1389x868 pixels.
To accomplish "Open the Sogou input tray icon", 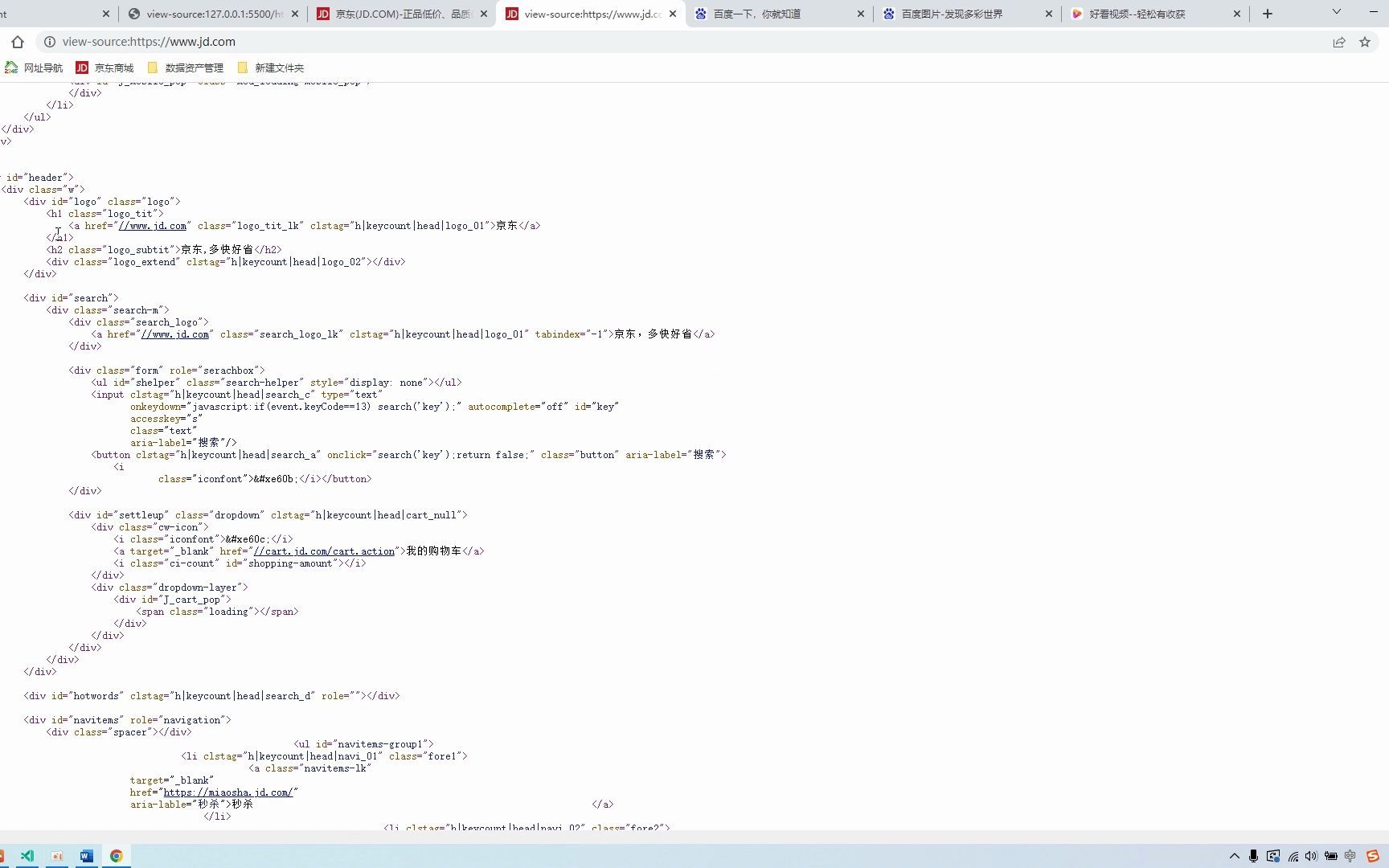I will (1373, 856).
